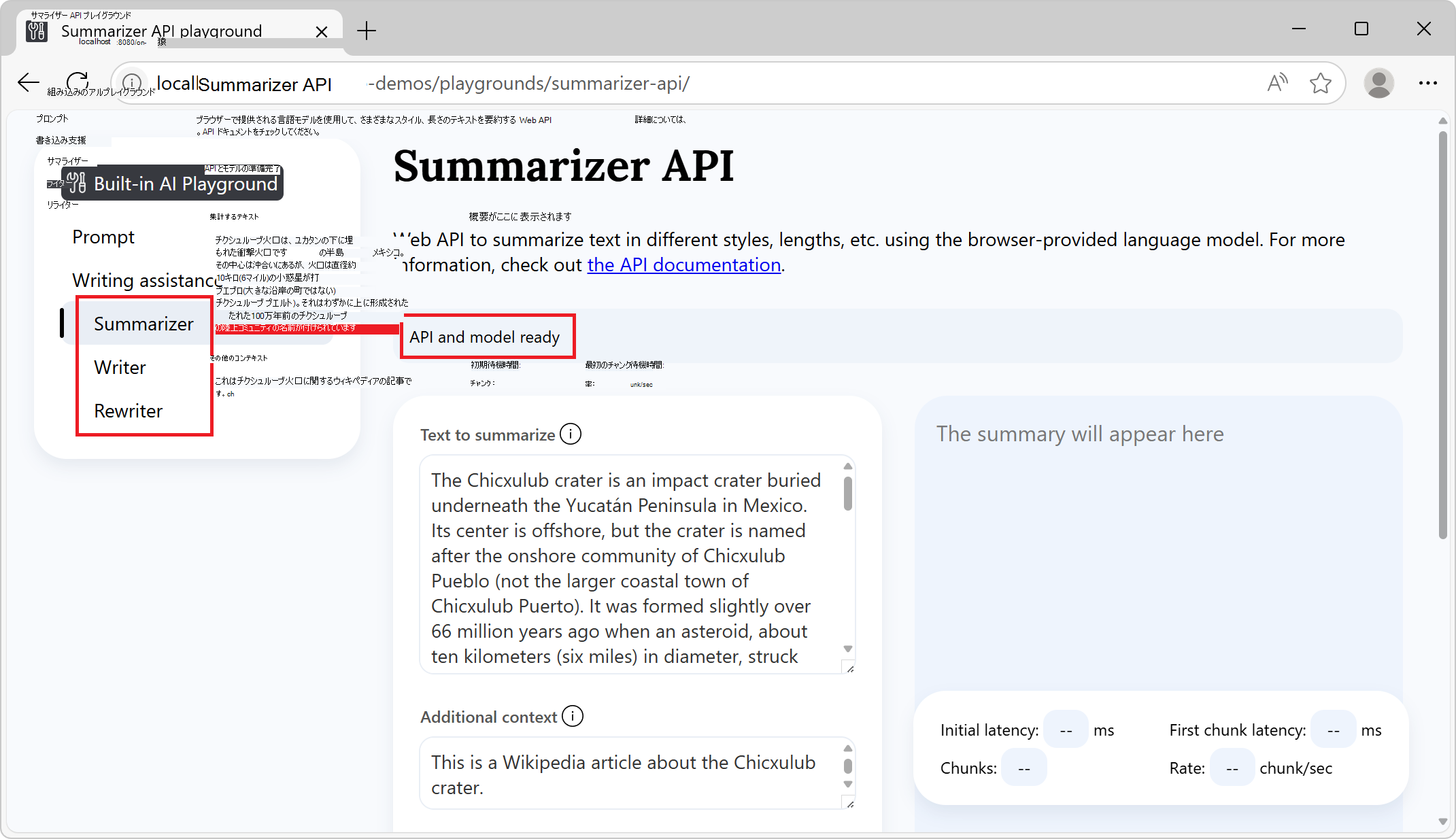Screen dimensions: 1456x839
Task: Click the back navigation arrow
Action: coord(28,82)
